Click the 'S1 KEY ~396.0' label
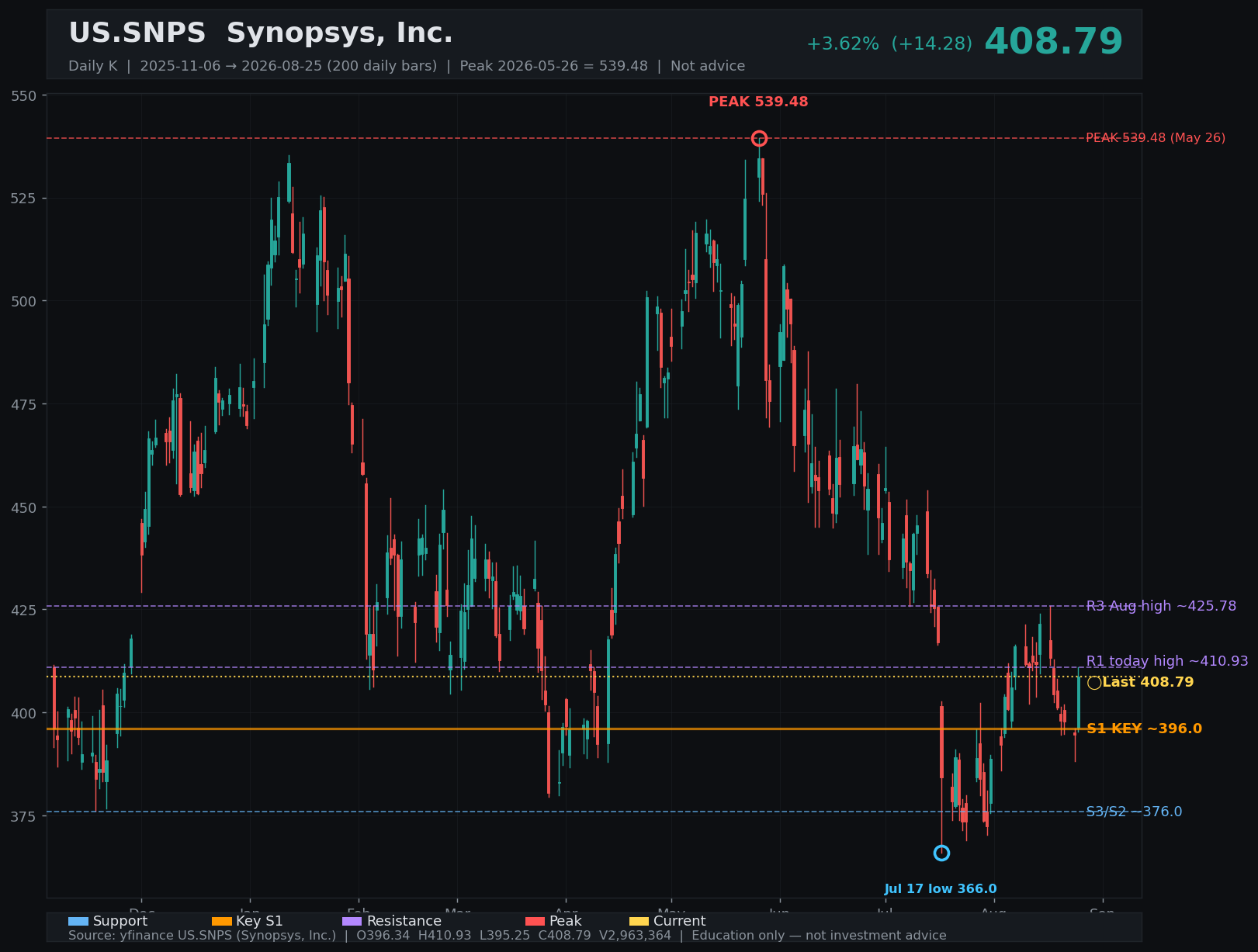 [x=1144, y=729]
